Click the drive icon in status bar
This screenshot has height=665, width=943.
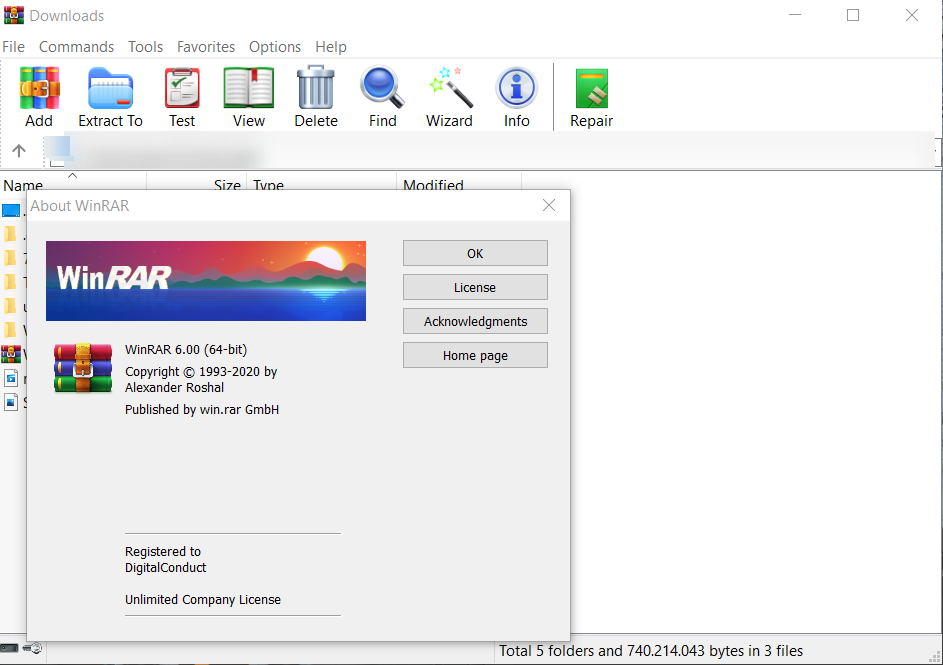click(x=9, y=648)
